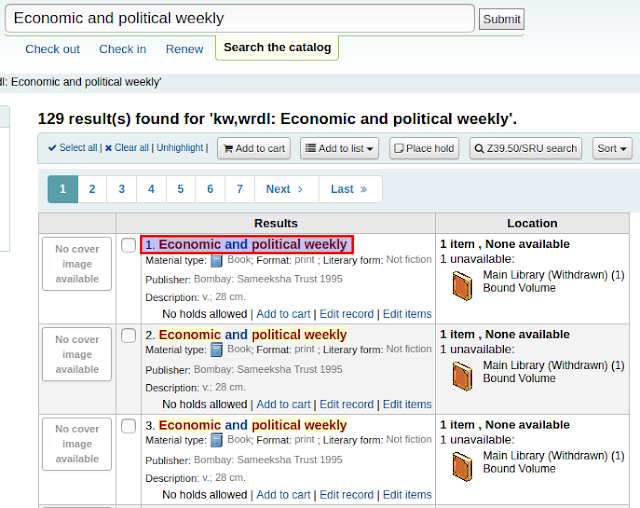This screenshot has height=508, width=640.
Task: Jump to Last results page
Action: 349,189
